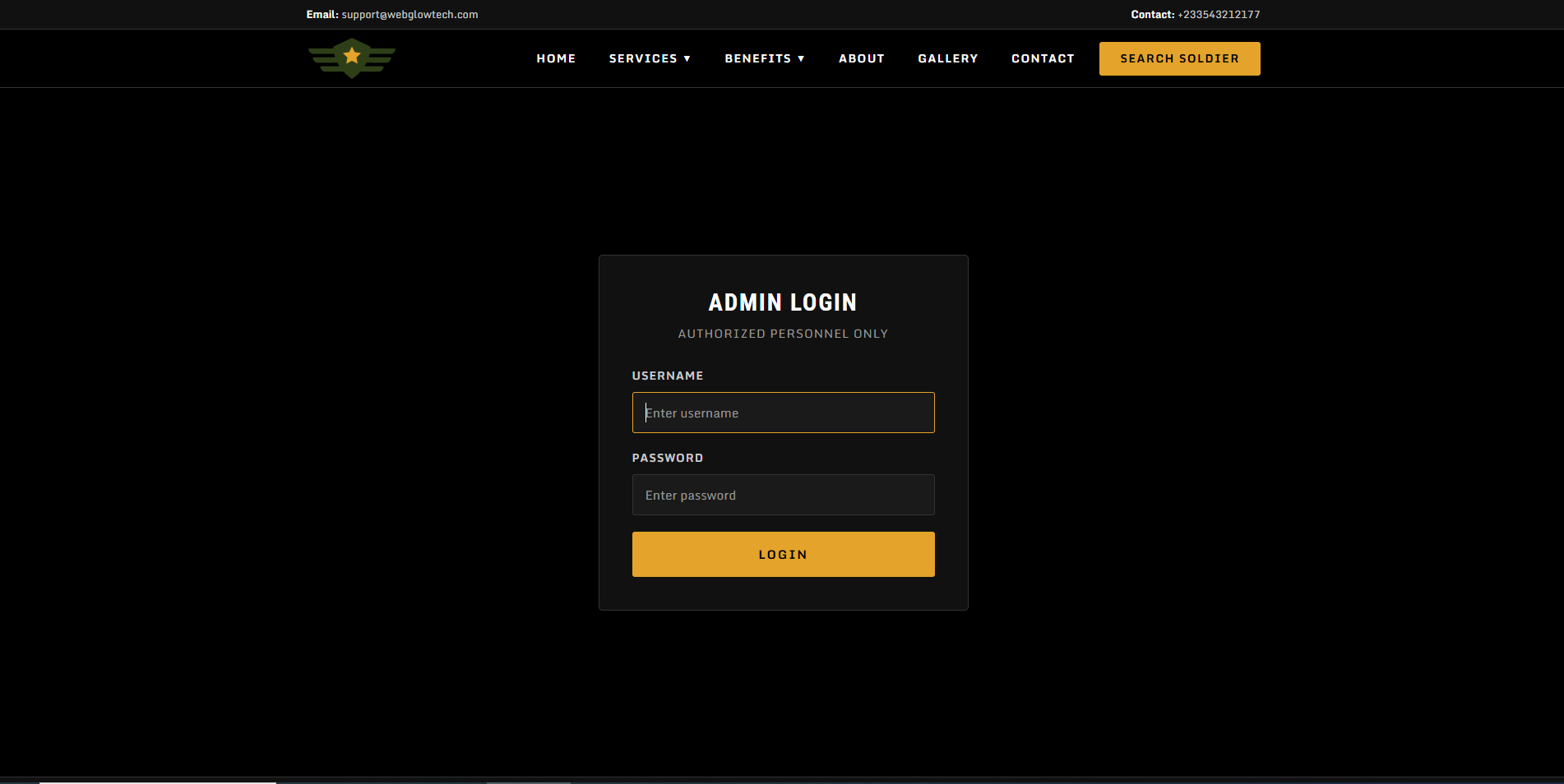Expand the Benefits dropdown menu

(x=765, y=58)
